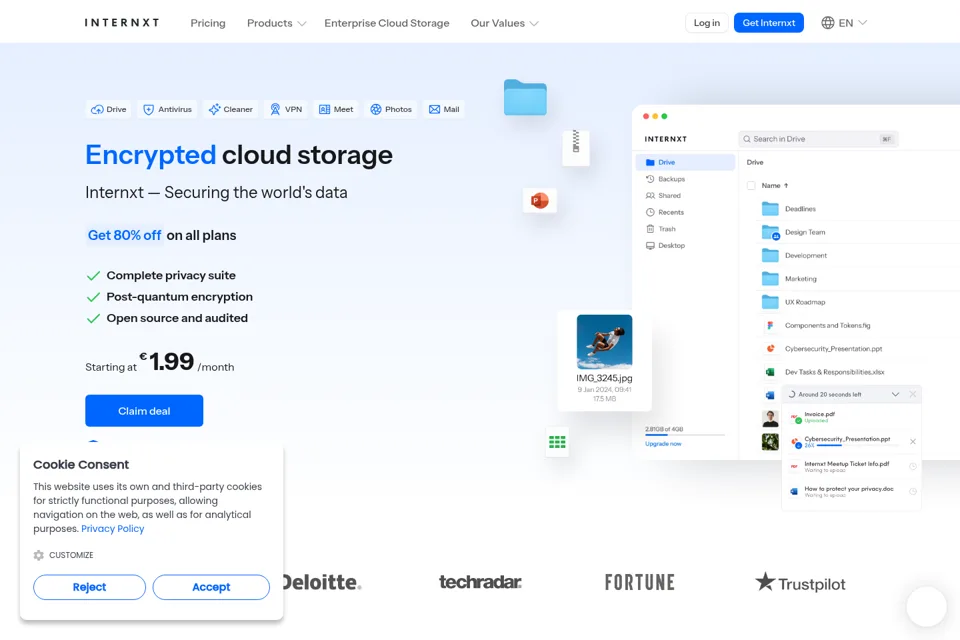Viewport: 960px width, 640px height.
Task: Cancel Cybersecurity_Presentation.ppt upload
Action: click(x=913, y=442)
